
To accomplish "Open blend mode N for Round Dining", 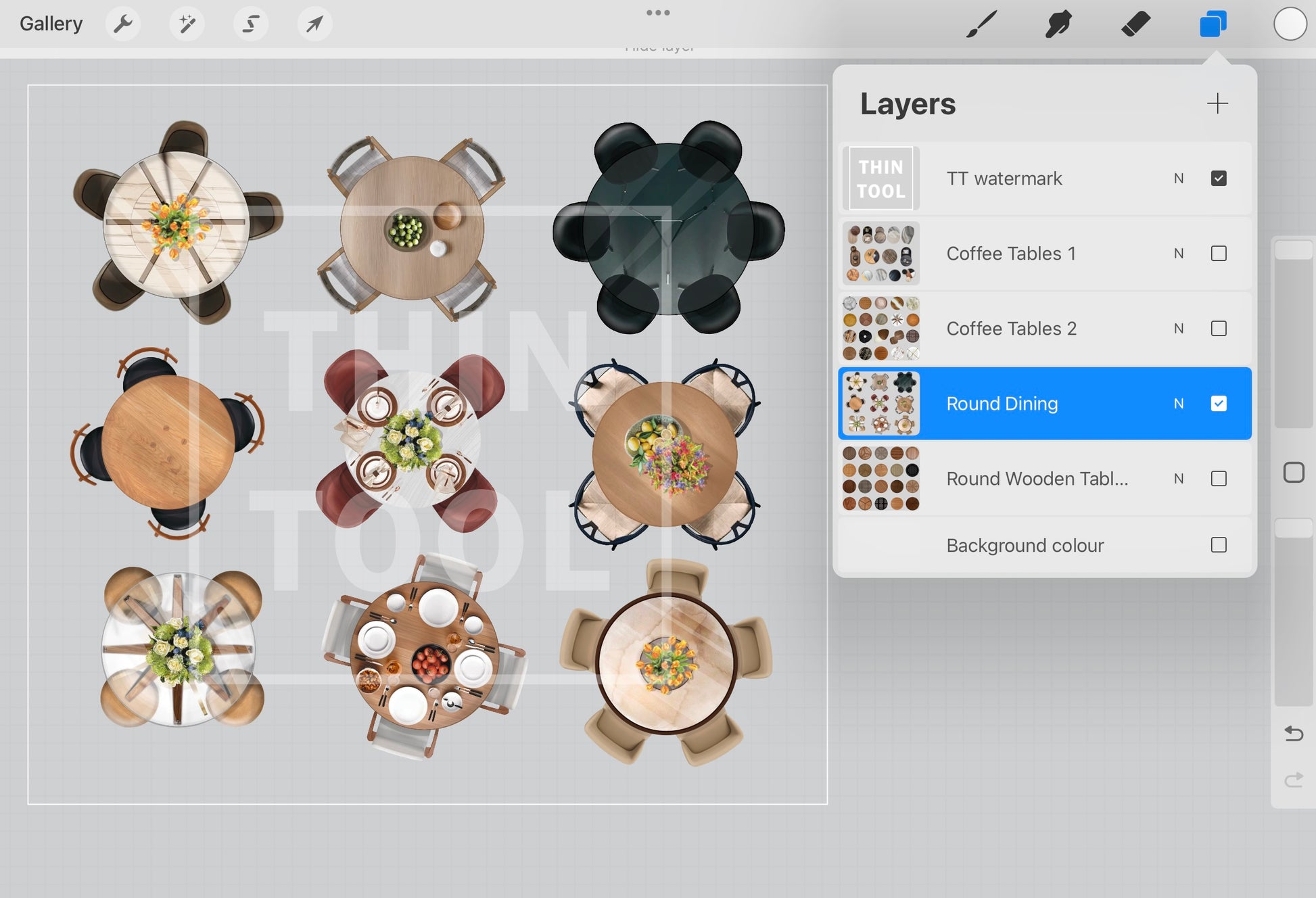I will (x=1179, y=404).
